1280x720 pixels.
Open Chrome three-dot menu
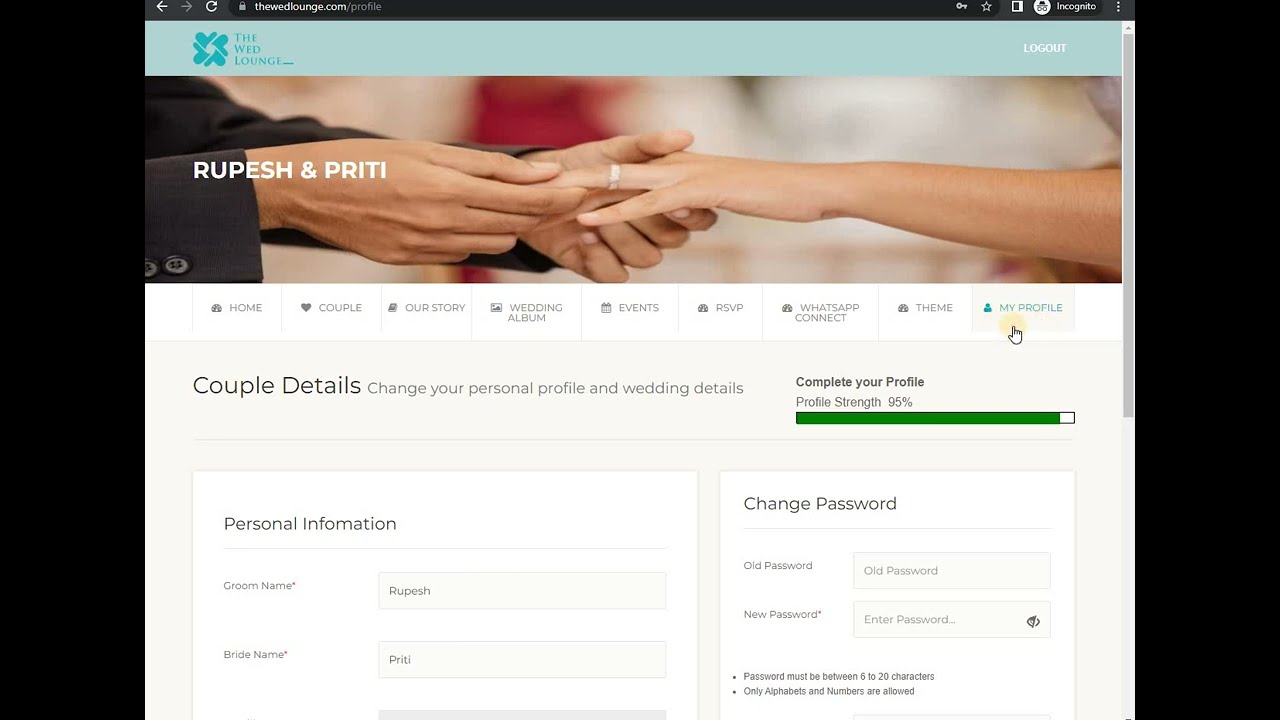1119,7
